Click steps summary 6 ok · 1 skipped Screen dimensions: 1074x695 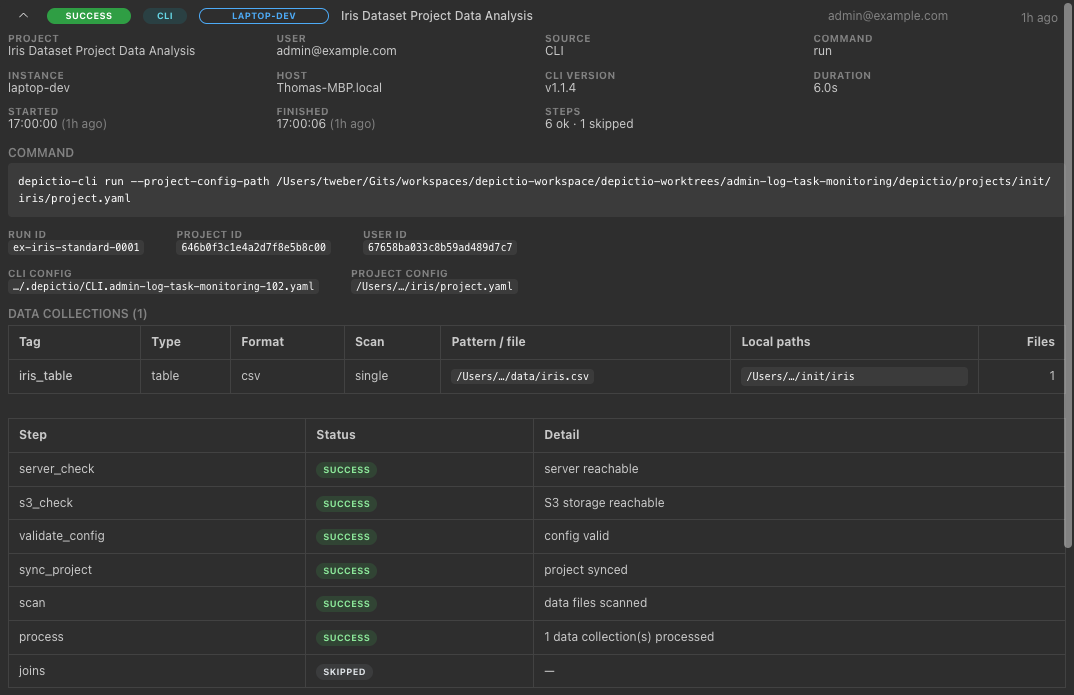tap(589, 124)
